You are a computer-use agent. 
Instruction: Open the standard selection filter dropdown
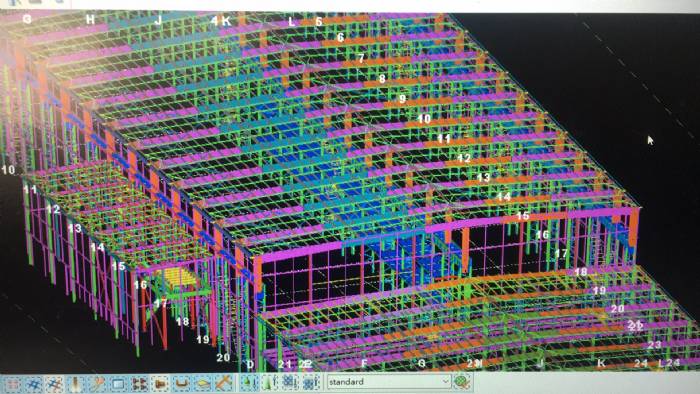click(388, 382)
